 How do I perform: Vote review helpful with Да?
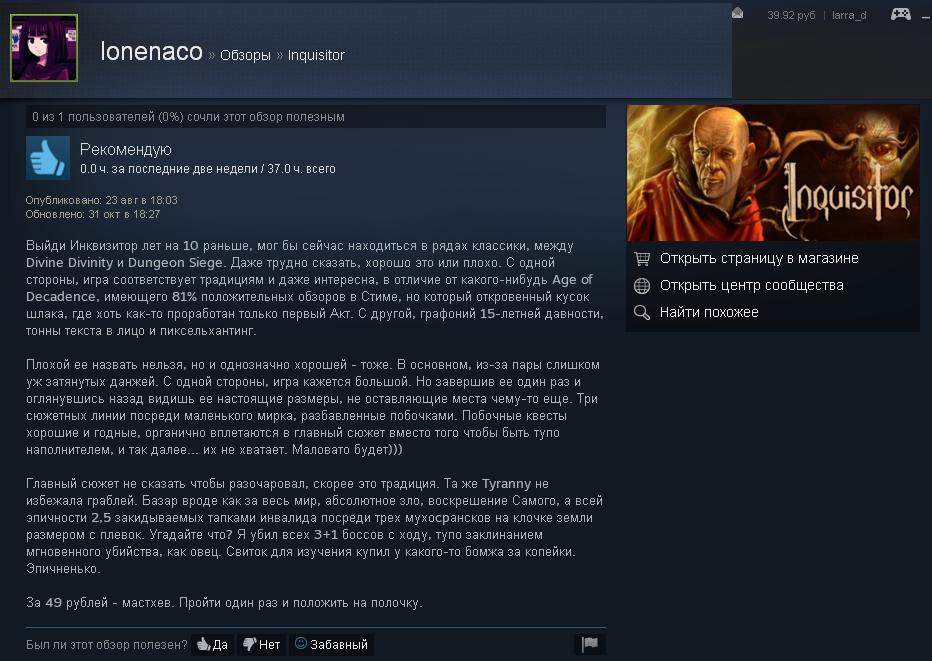212,644
